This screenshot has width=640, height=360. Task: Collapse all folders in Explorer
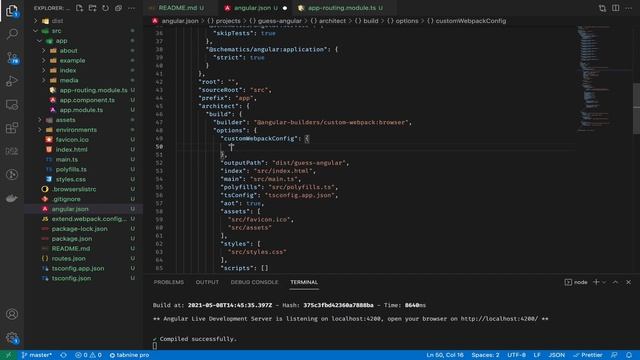click(x=118, y=8)
